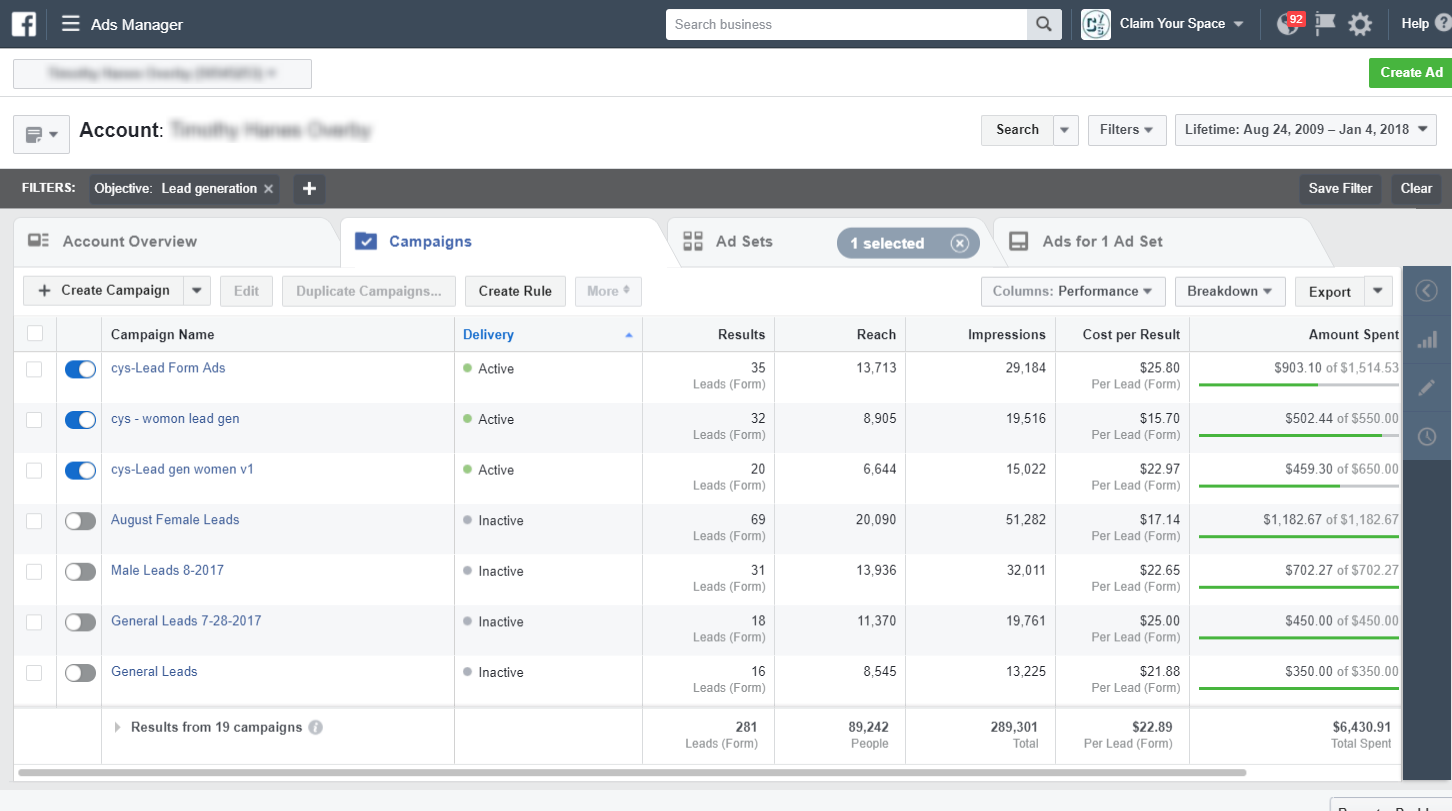
Task: Open the charts icon in right sidebar
Action: (1427, 340)
